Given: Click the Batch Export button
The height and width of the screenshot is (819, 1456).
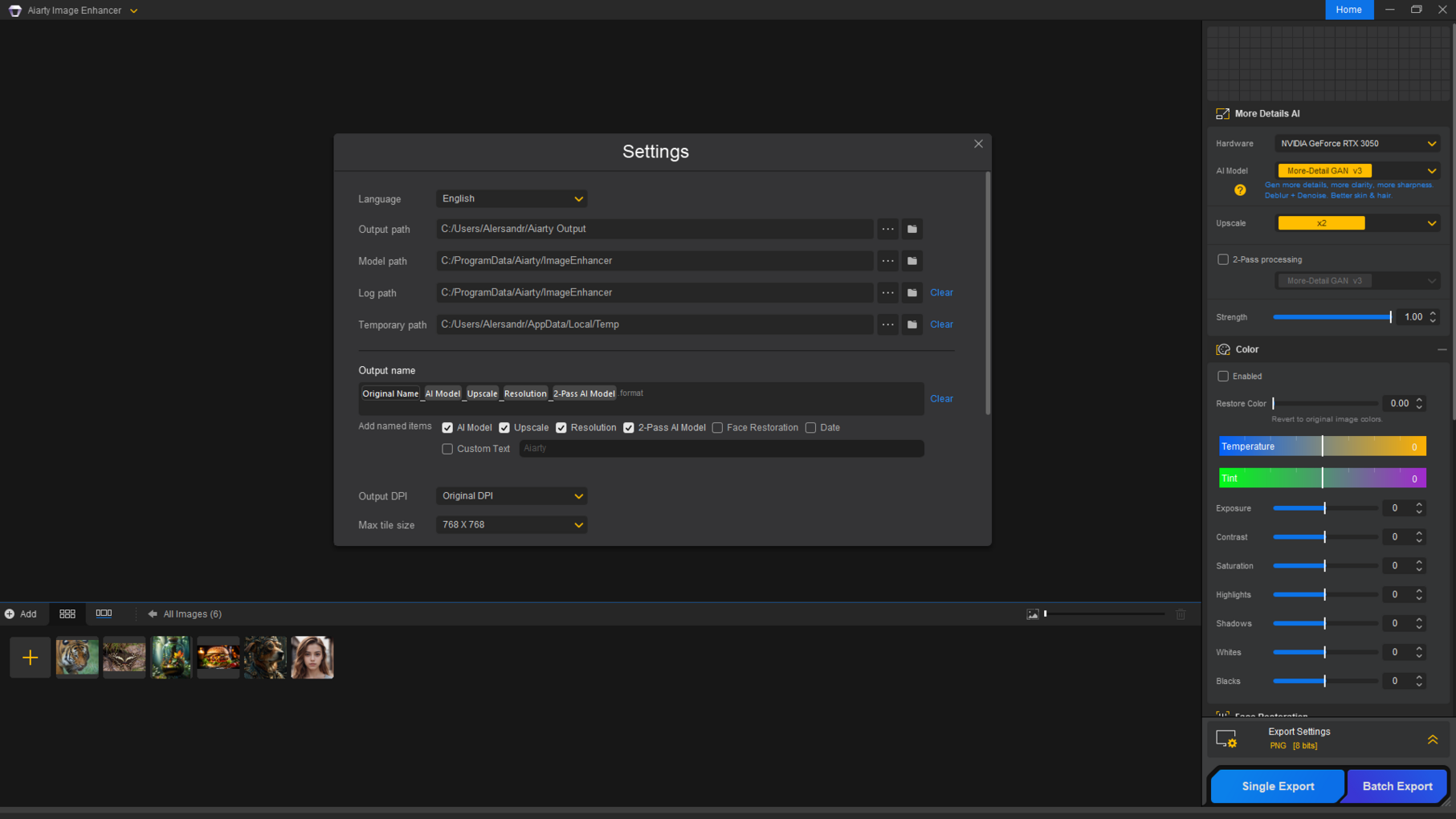Looking at the screenshot, I should coord(1397,786).
